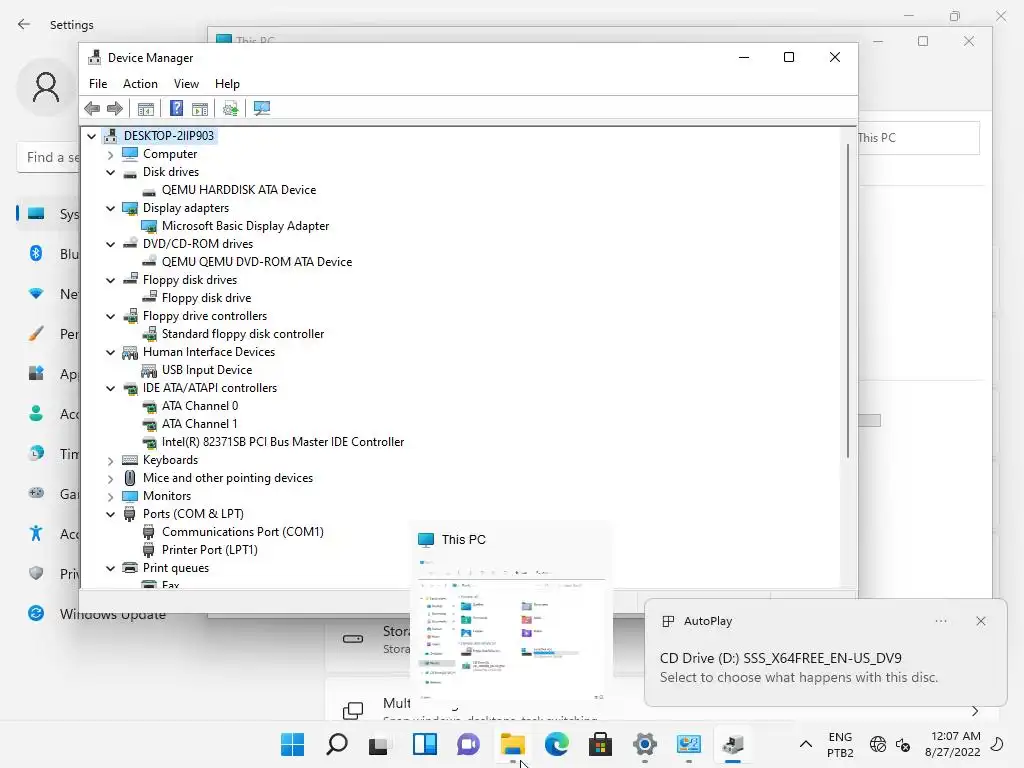The image size is (1024, 768).
Task: Click the blue question mark Help toolbar icon
Action: click(x=176, y=108)
